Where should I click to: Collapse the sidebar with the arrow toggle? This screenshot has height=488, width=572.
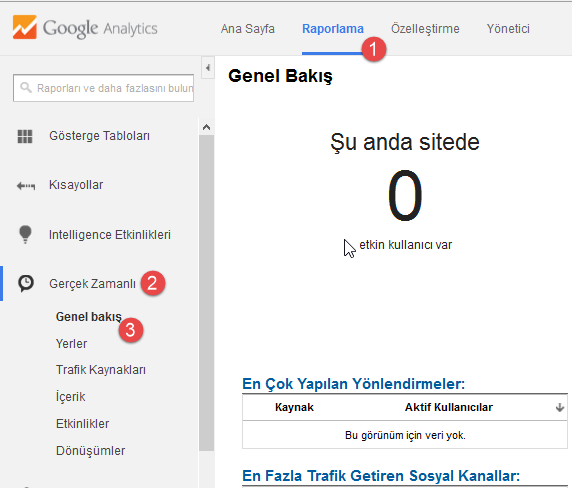point(208,67)
